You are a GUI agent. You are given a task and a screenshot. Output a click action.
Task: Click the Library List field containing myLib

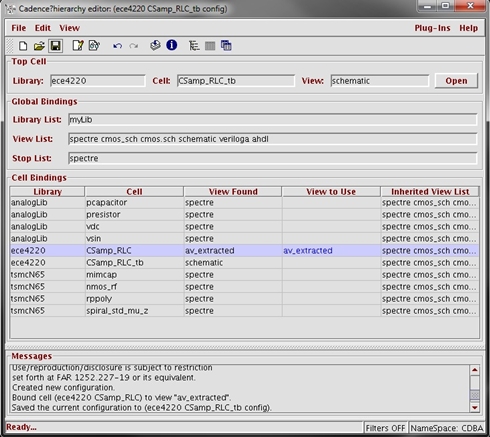[x=272, y=120]
